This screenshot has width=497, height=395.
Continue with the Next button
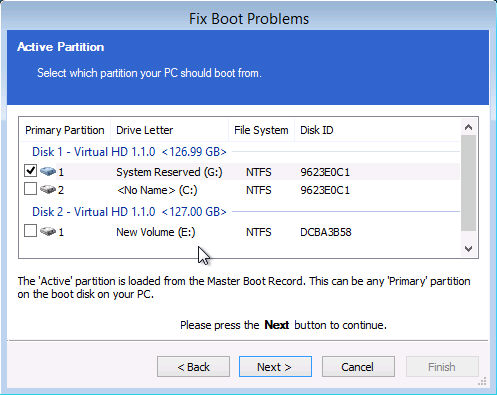(x=275, y=367)
